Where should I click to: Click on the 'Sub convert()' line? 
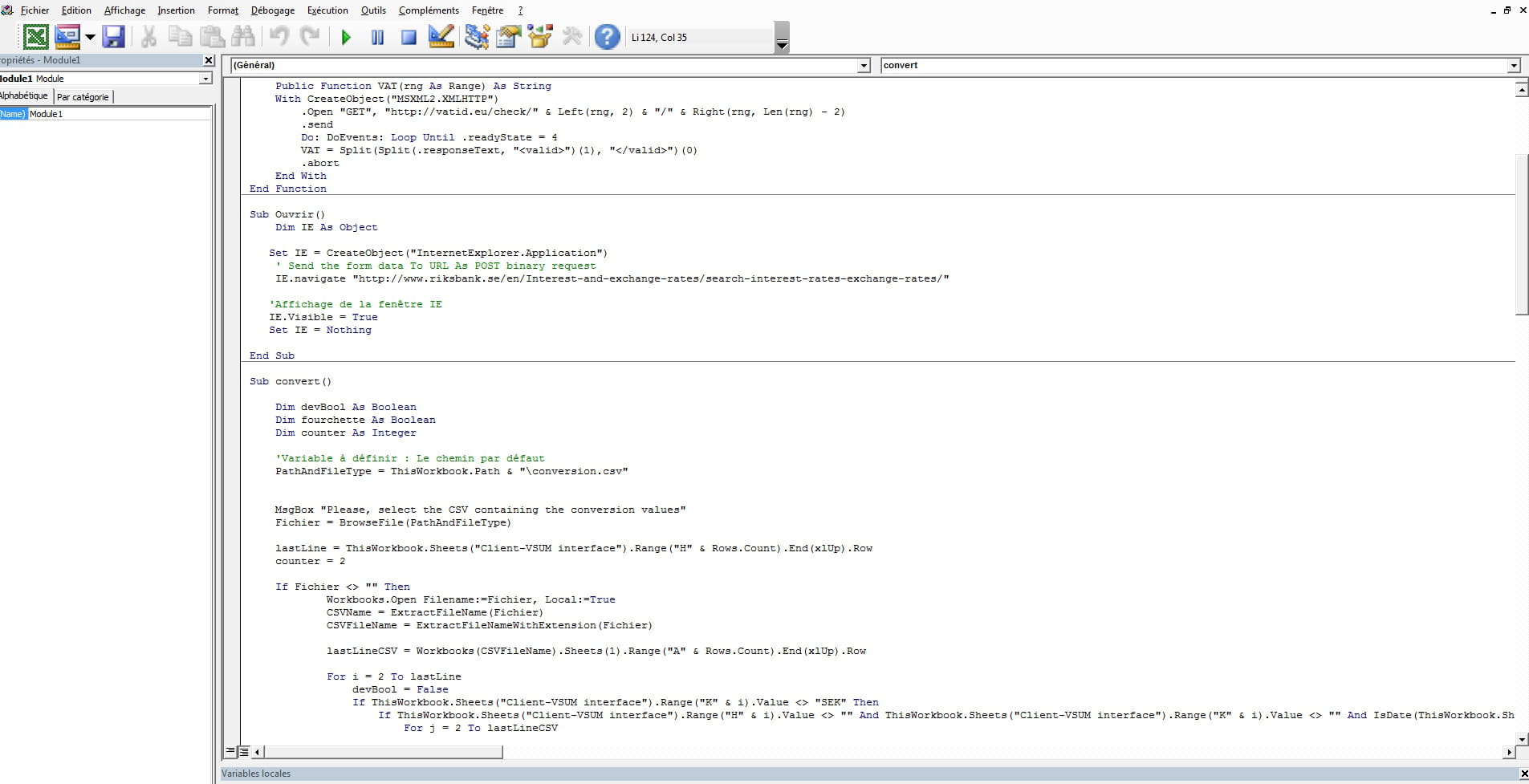click(x=290, y=381)
